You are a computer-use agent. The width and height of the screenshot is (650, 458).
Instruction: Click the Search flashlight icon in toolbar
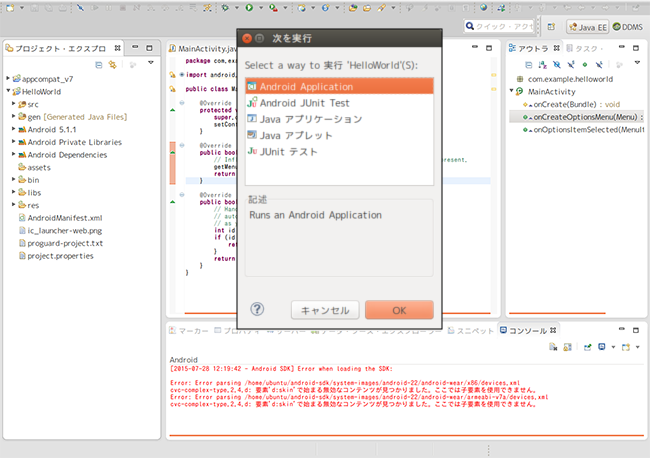382,7
